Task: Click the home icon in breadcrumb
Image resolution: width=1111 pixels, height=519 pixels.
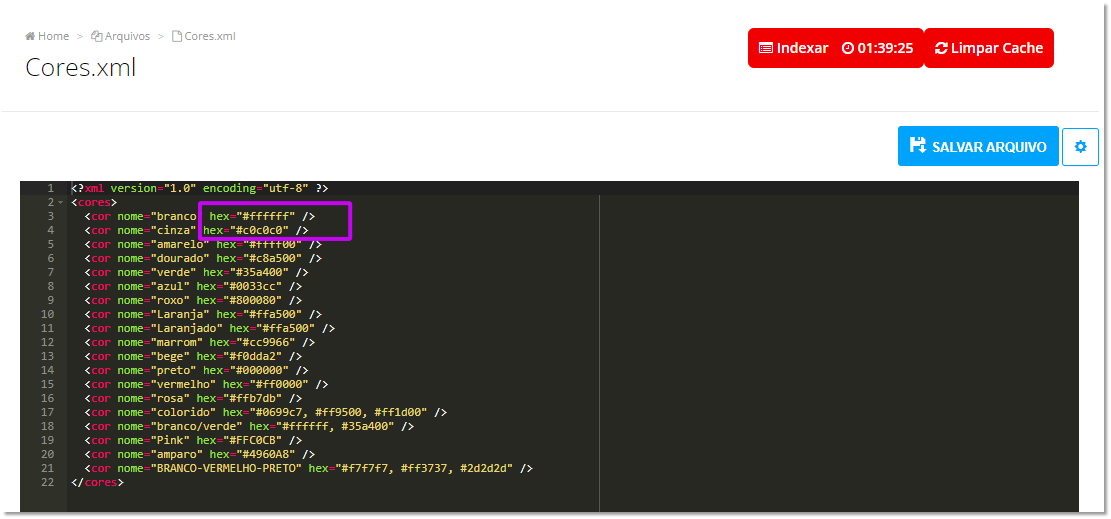Action: pos(30,36)
